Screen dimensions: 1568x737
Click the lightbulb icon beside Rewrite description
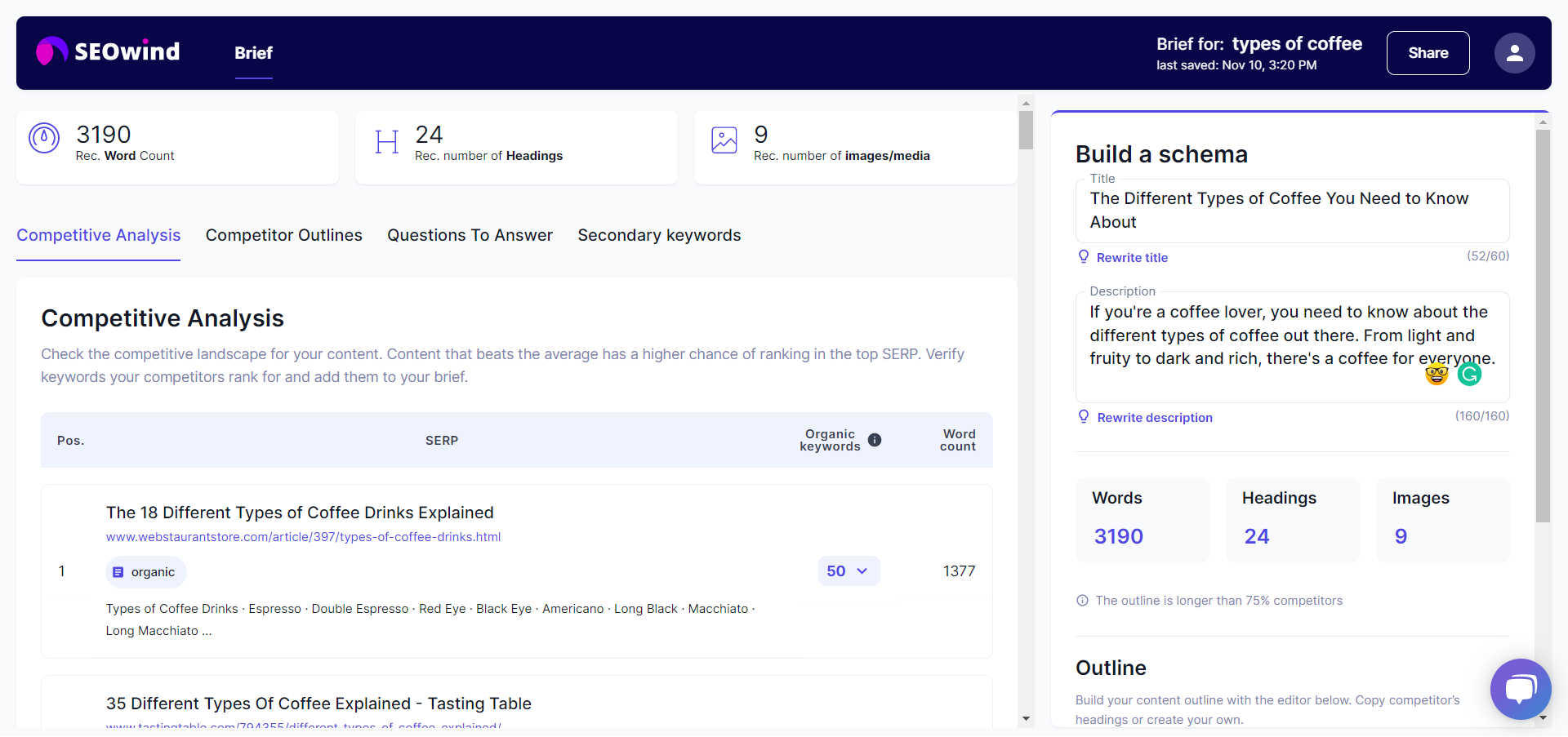(x=1084, y=416)
